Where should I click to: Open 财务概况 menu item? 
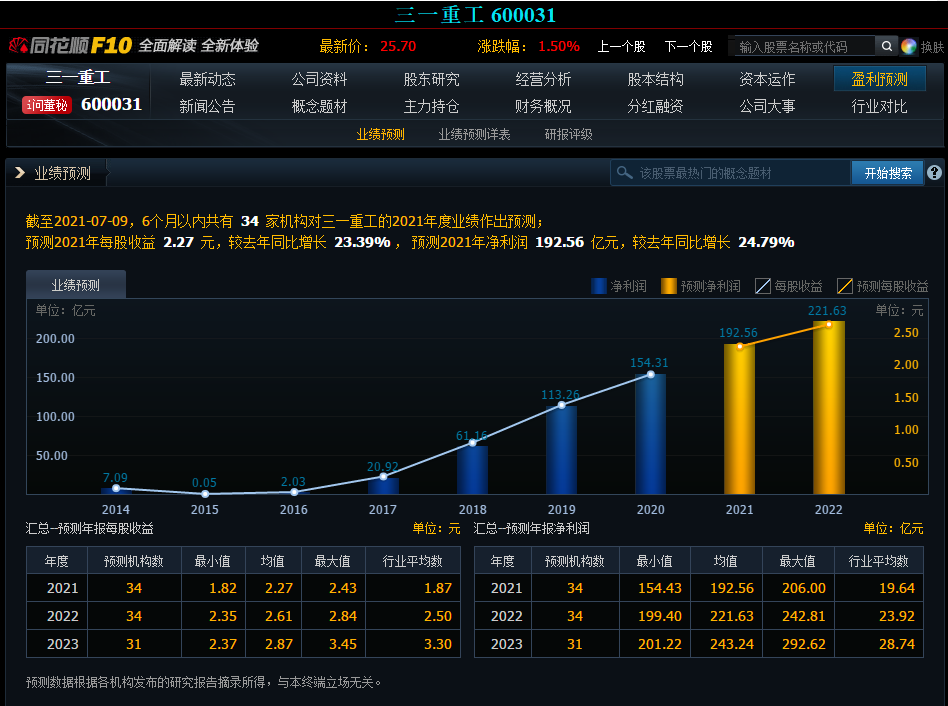tap(543, 106)
